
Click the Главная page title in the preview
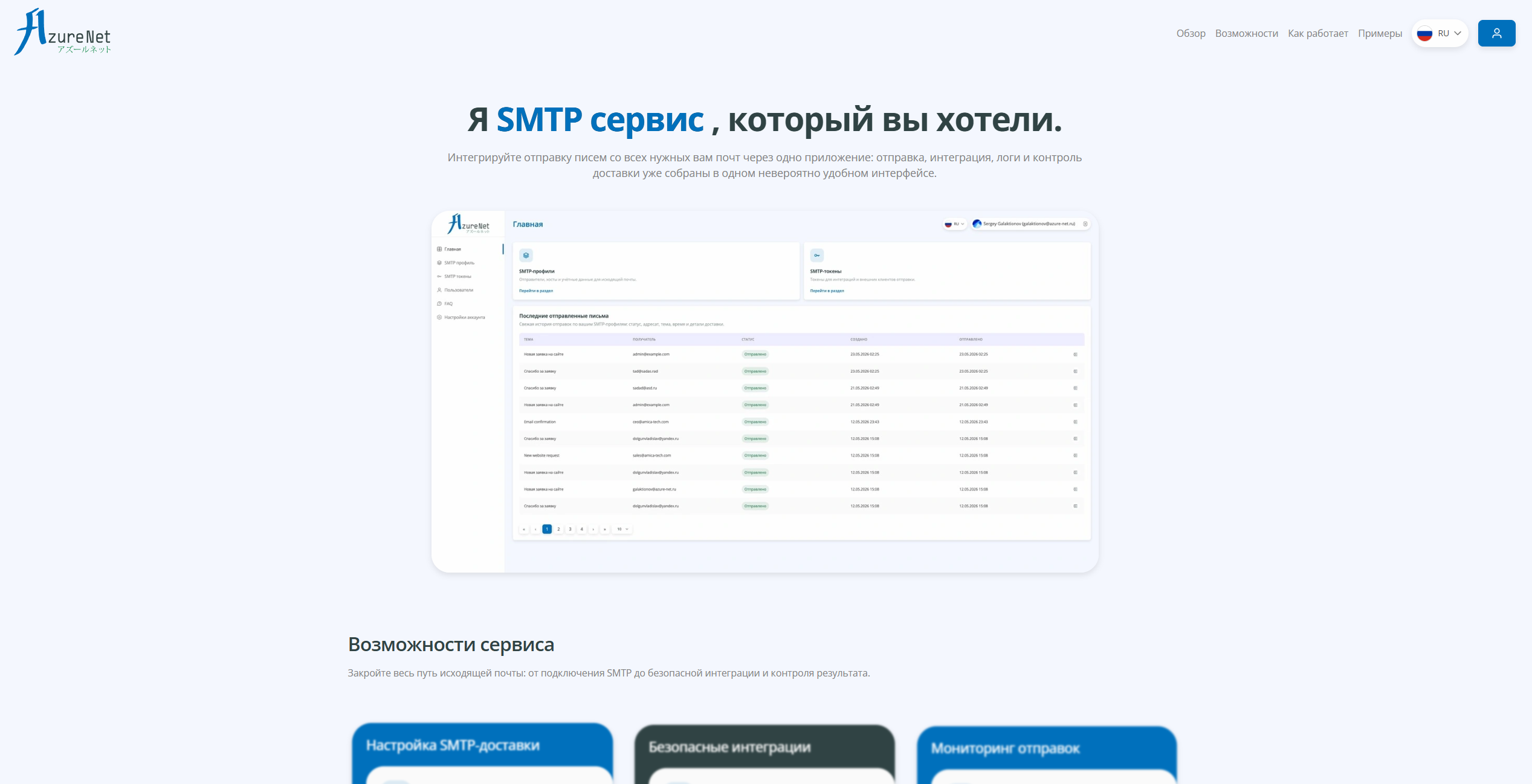[x=528, y=224]
